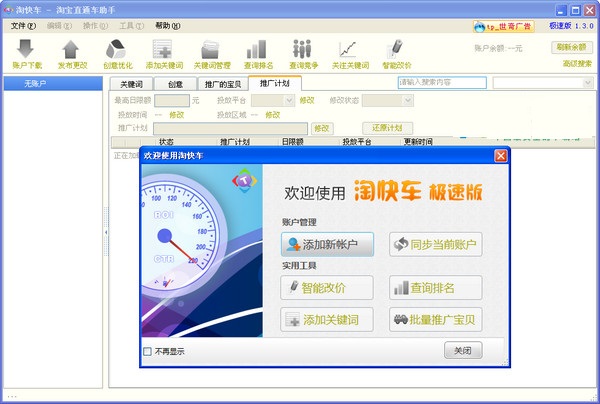The height and width of the screenshot is (404, 600).
Task: Click the 高级搜索 link
Action: point(577,64)
